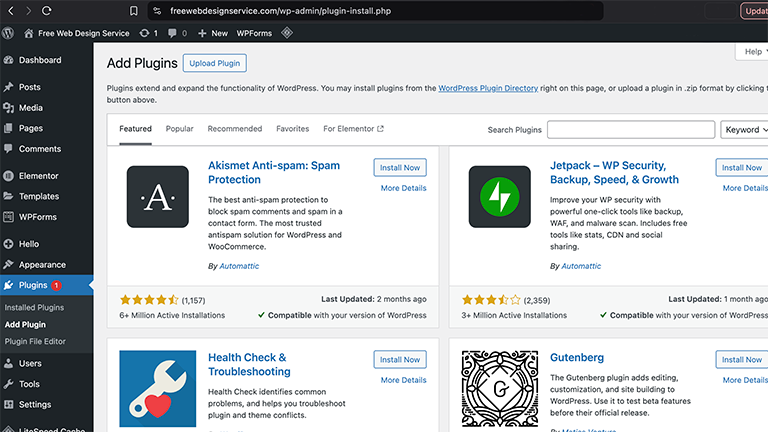Visit Free Web Design Service site link

tap(76, 33)
